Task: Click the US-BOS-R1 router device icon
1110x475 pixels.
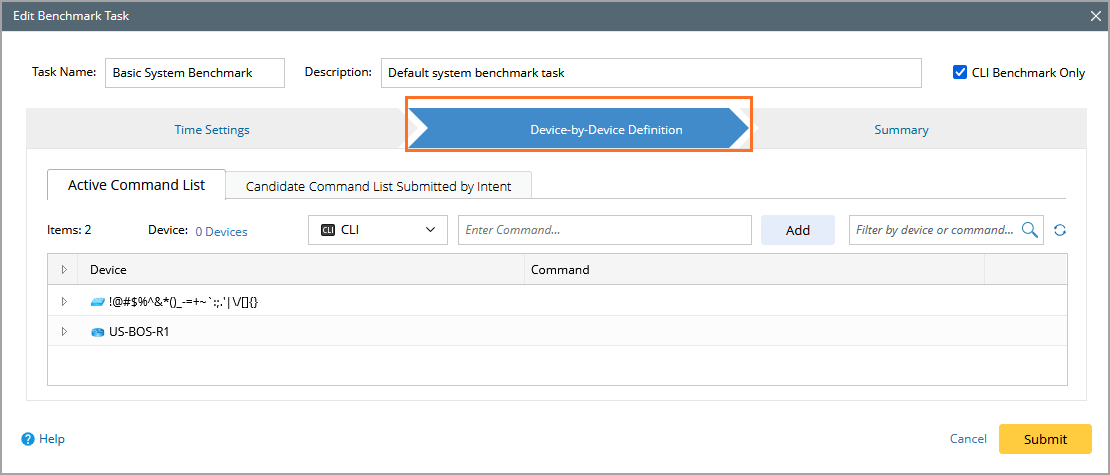Action: pyautogui.click(x=97, y=332)
